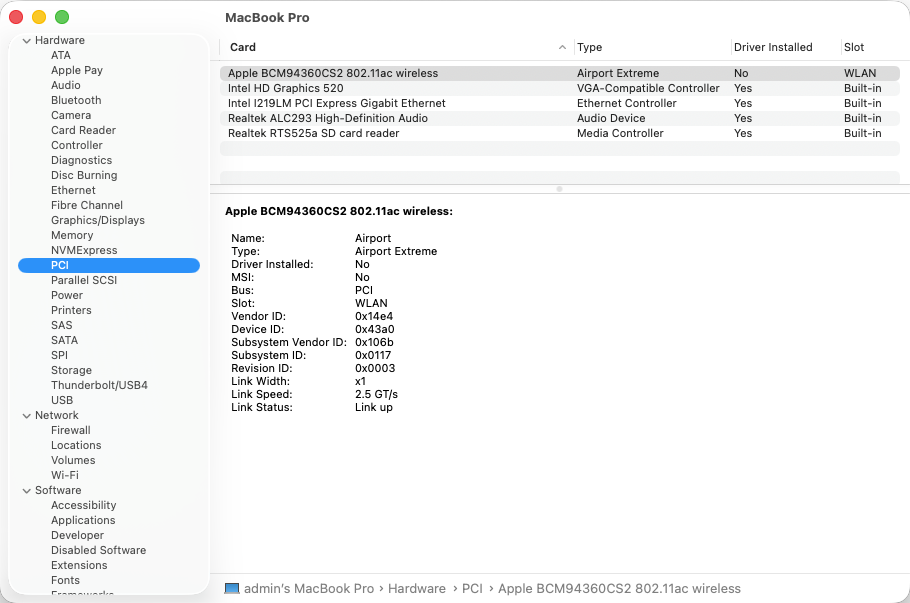Select Volumes under Network
The width and height of the screenshot is (910, 603).
(x=73, y=460)
